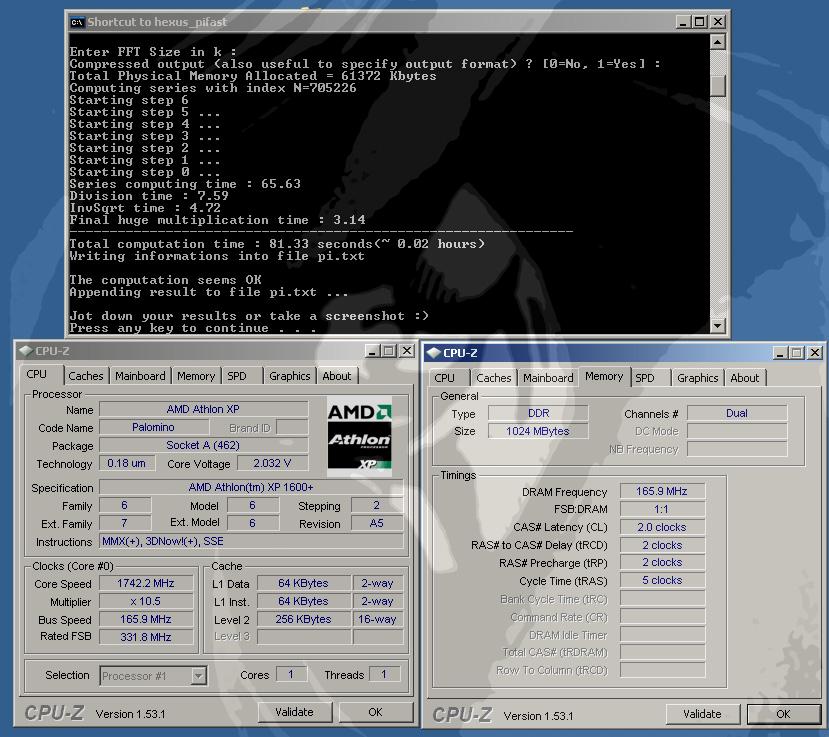Switch to Mainboard tab in left CPU-Z window
Screen dimensions: 829x737
click(x=140, y=376)
